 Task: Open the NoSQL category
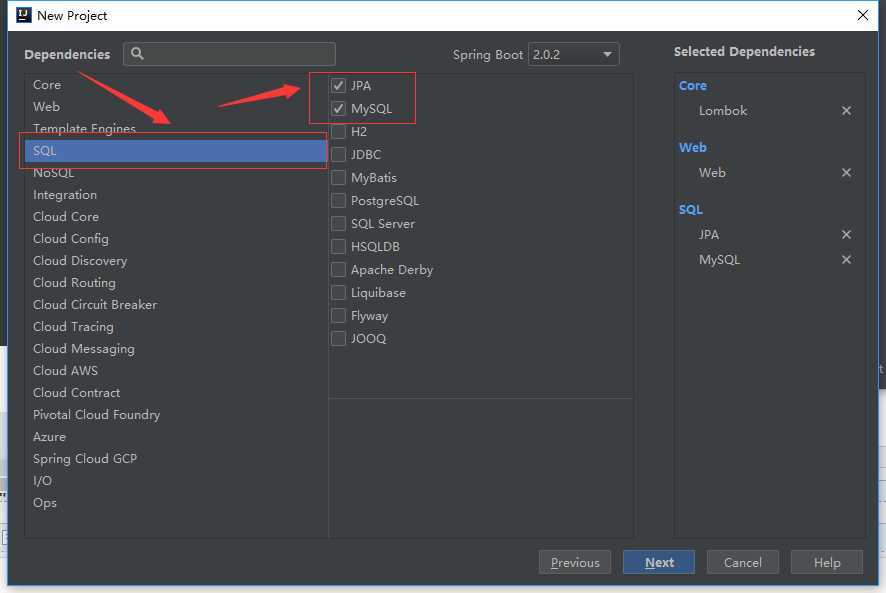coord(176,173)
